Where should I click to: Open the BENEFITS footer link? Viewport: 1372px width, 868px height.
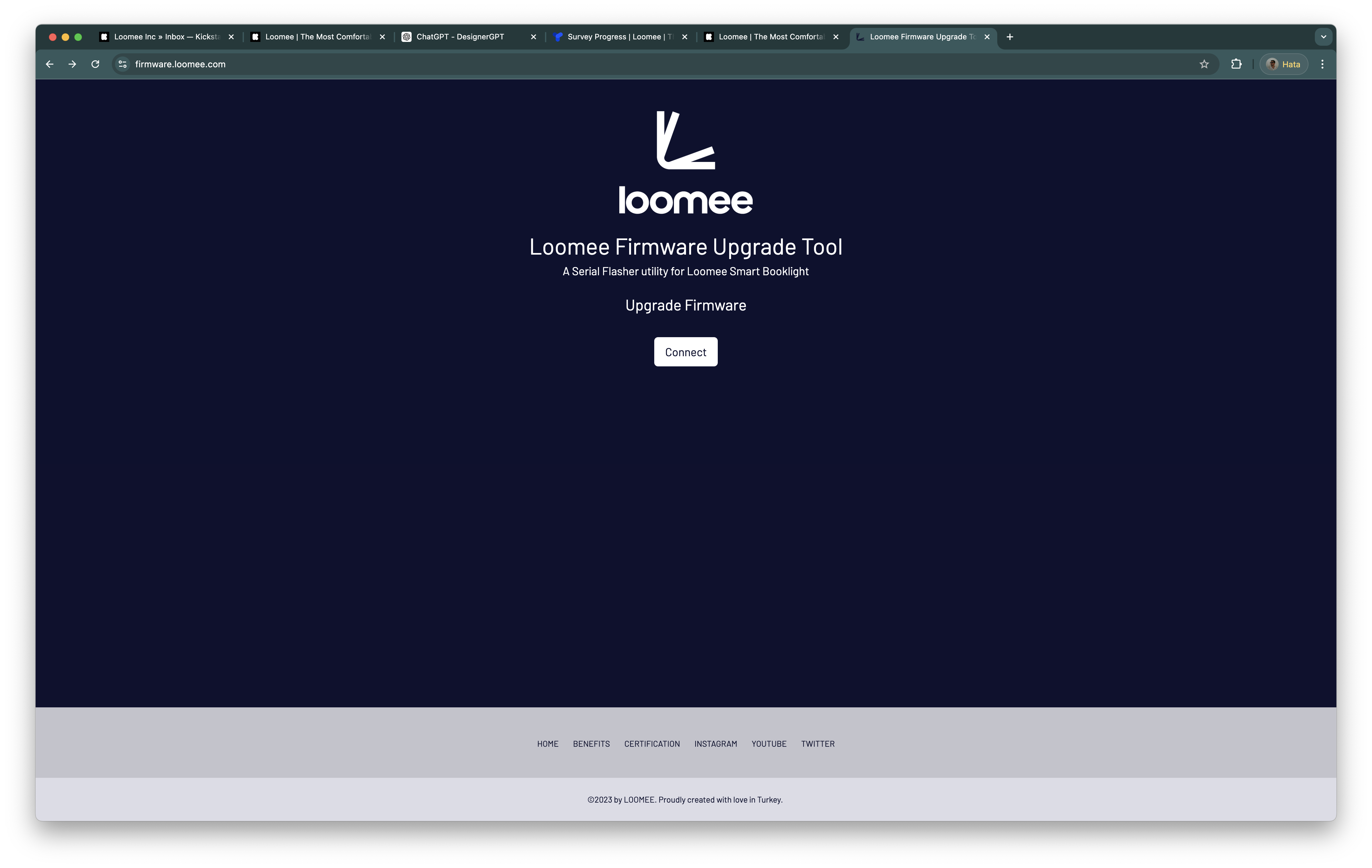pos(591,744)
